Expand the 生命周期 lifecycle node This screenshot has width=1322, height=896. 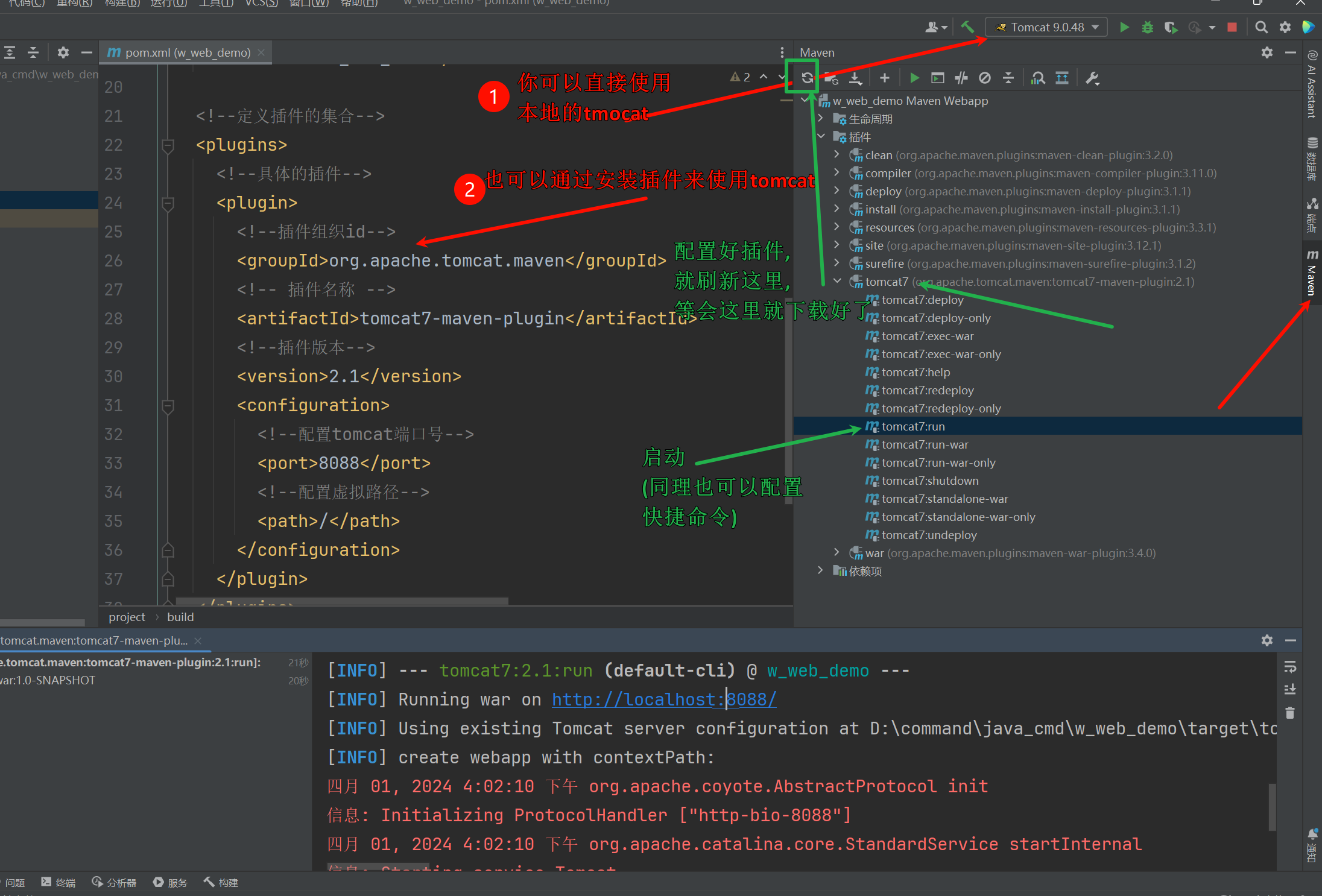pos(821,119)
